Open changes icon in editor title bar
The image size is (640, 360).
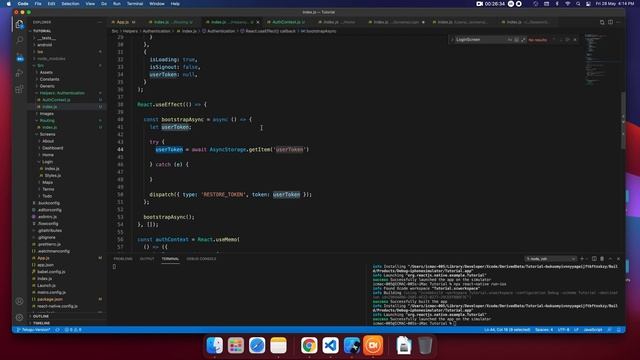[602, 22]
